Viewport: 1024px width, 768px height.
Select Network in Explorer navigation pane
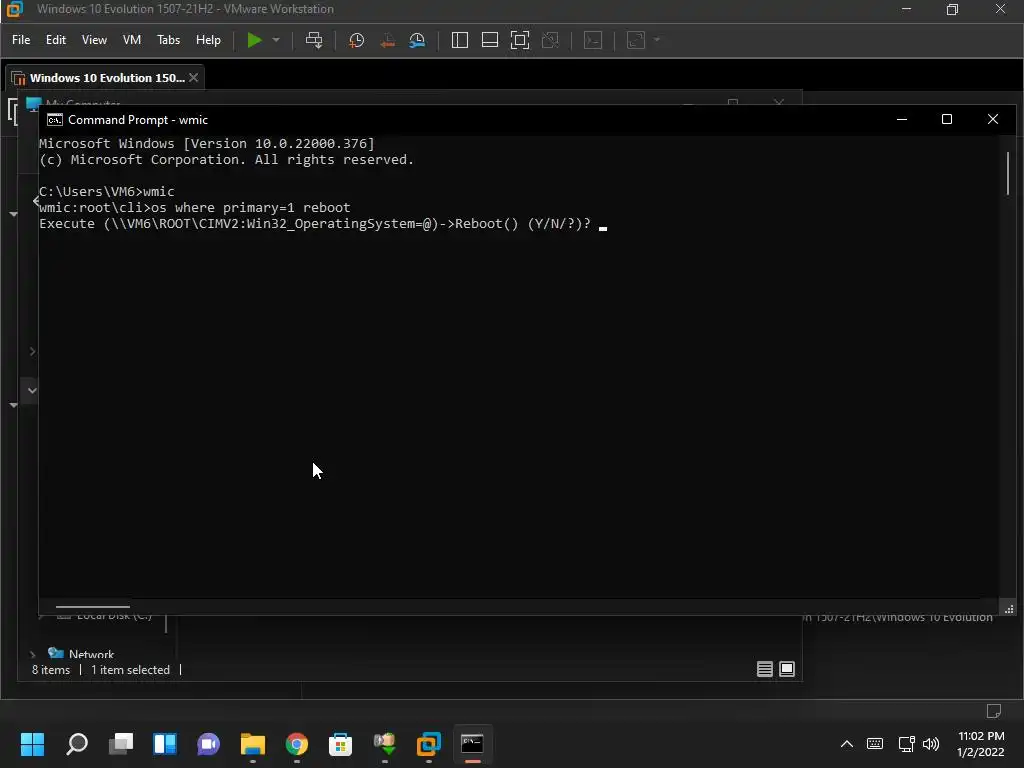[91, 654]
